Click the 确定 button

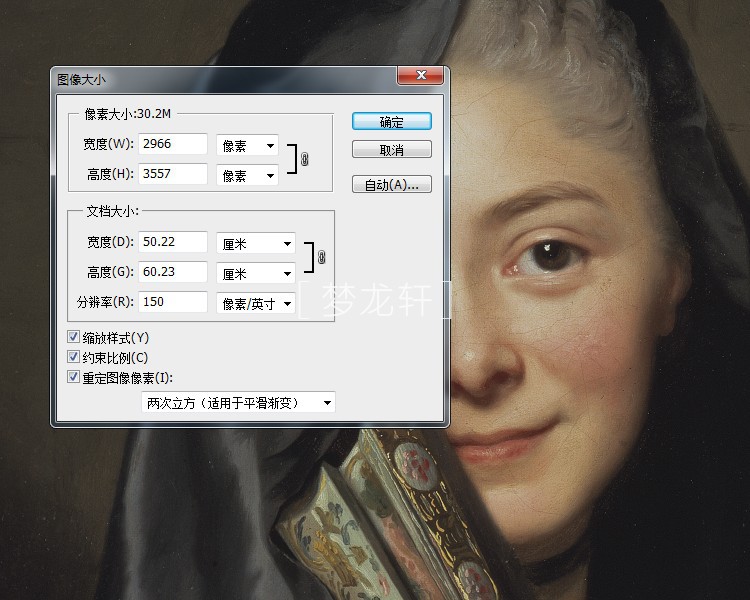(x=392, y=122)
